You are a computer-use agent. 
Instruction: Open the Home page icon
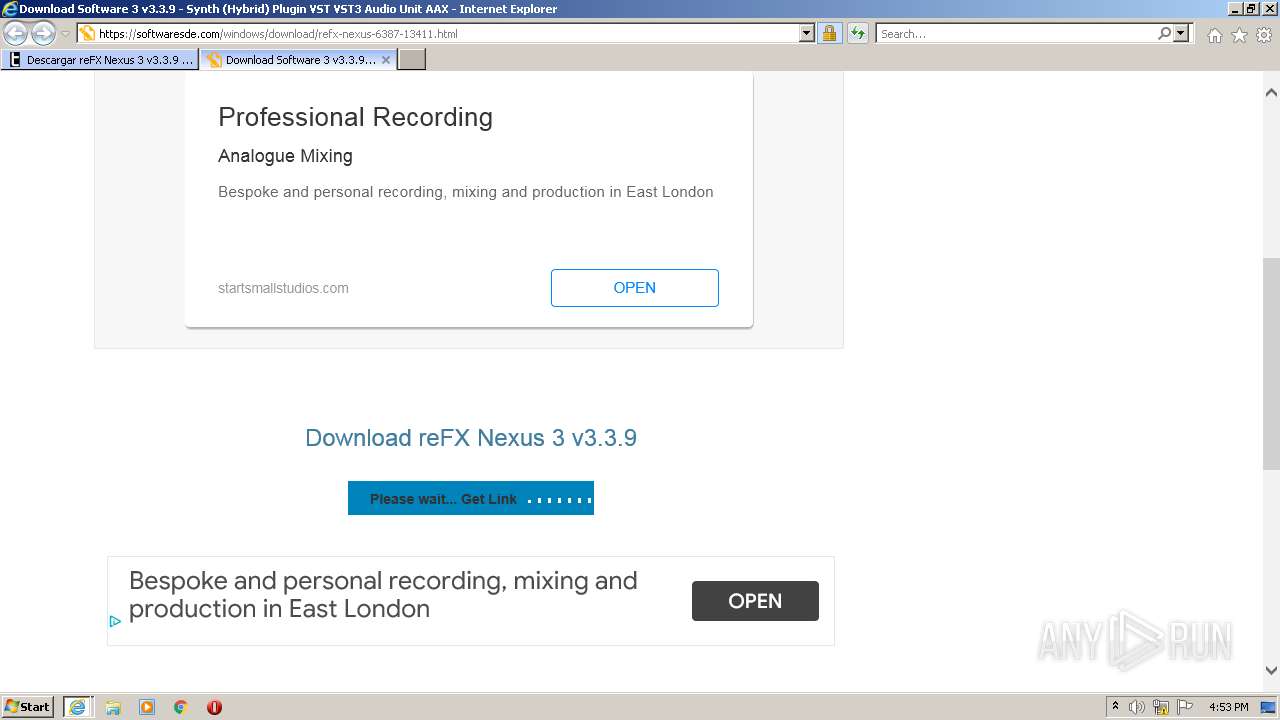[1214, 35]
